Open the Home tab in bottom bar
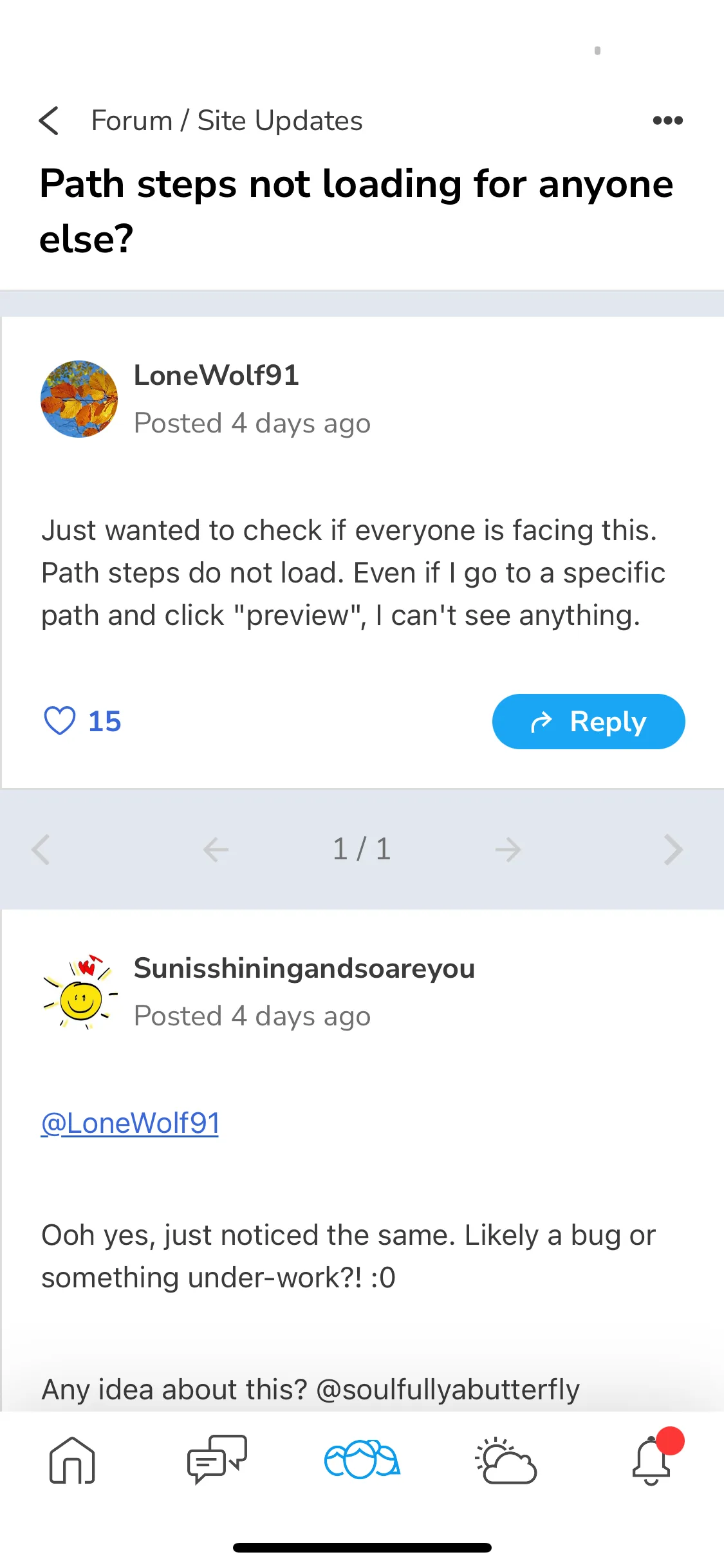The image size is (724, 1568). [x=72, y=1461]
